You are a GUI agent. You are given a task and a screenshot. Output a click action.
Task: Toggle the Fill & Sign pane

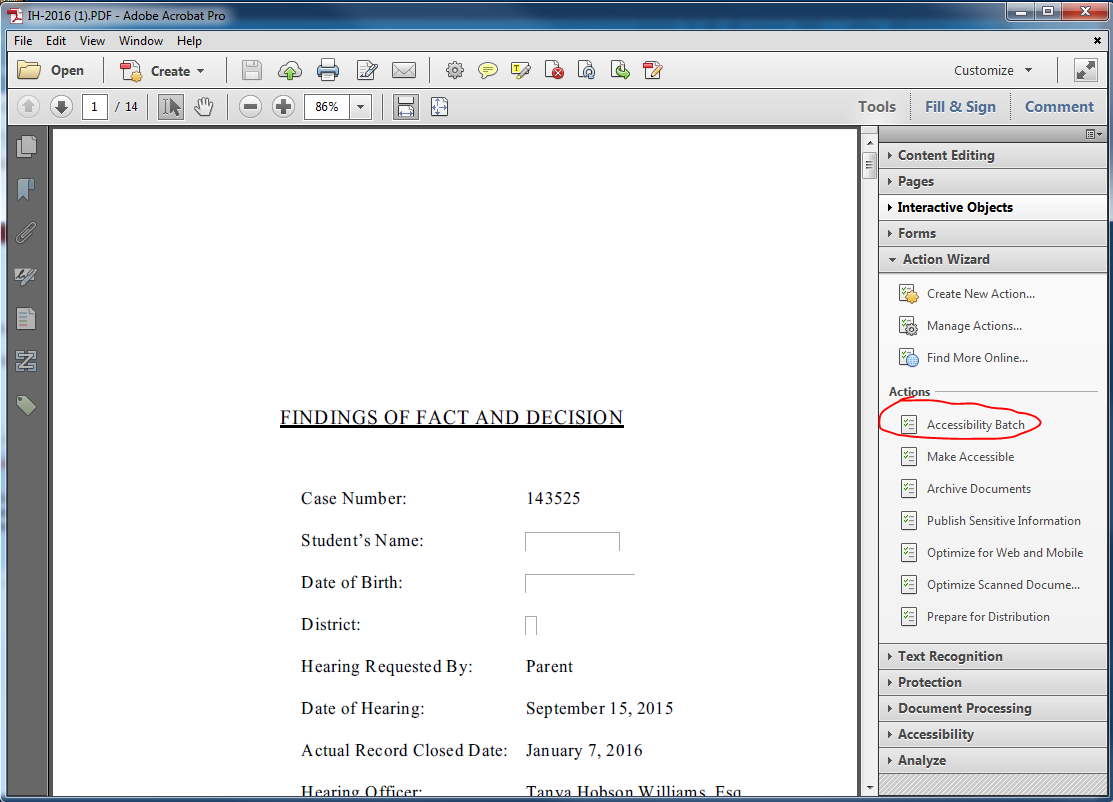960,106
